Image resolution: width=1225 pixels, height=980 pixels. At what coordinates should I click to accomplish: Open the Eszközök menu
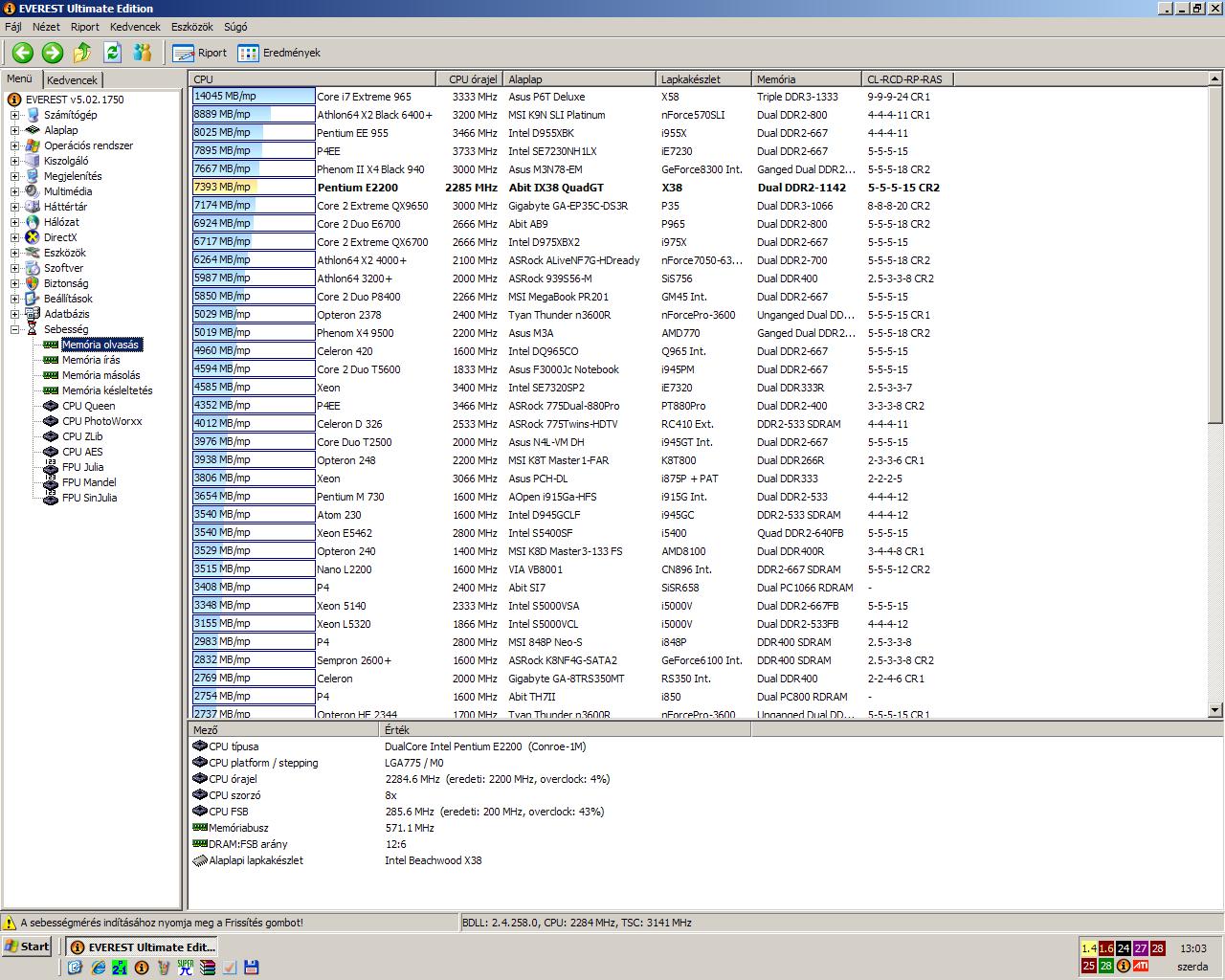tap(192, 27)
